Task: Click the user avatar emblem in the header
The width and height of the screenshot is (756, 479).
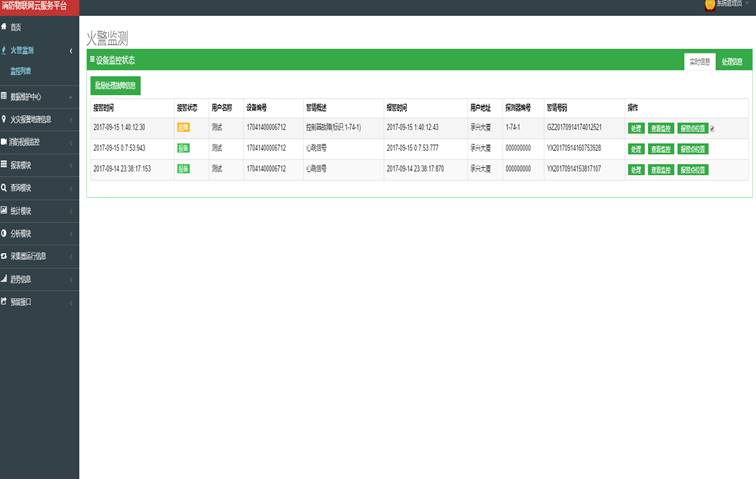Action: coord(710,5)
